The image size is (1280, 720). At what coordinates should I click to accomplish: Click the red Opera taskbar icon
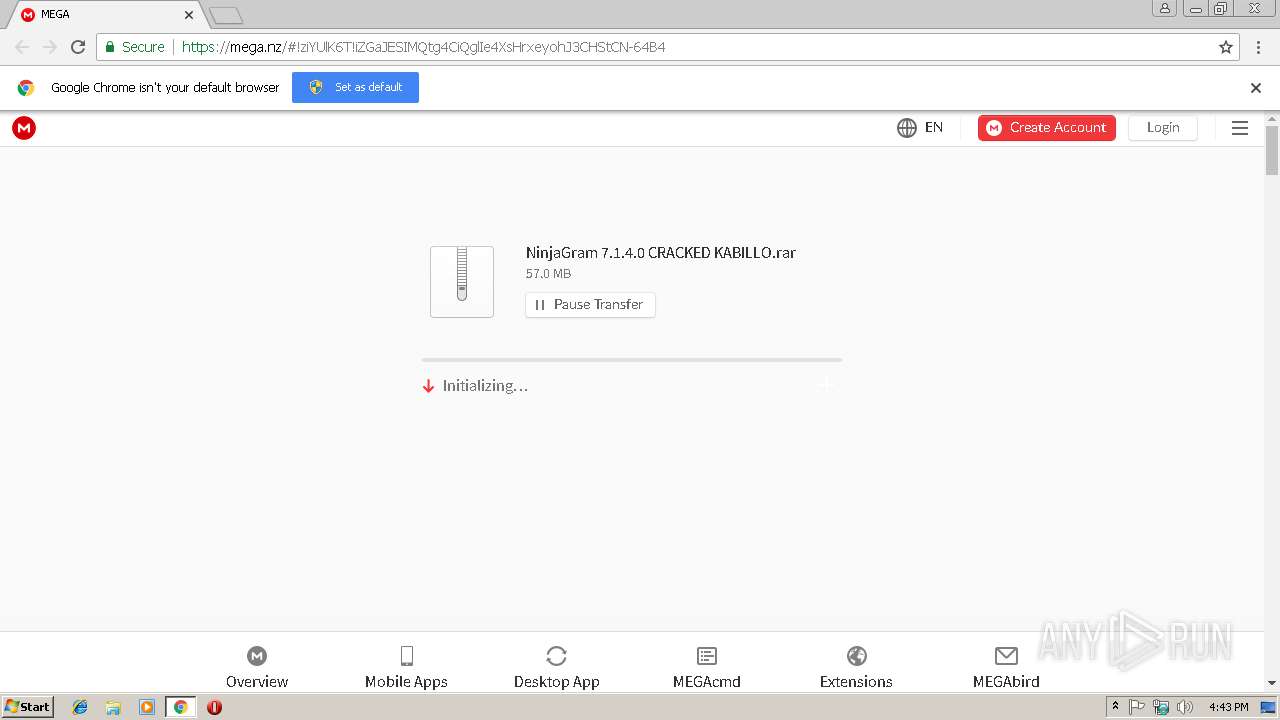pos(214,707)
